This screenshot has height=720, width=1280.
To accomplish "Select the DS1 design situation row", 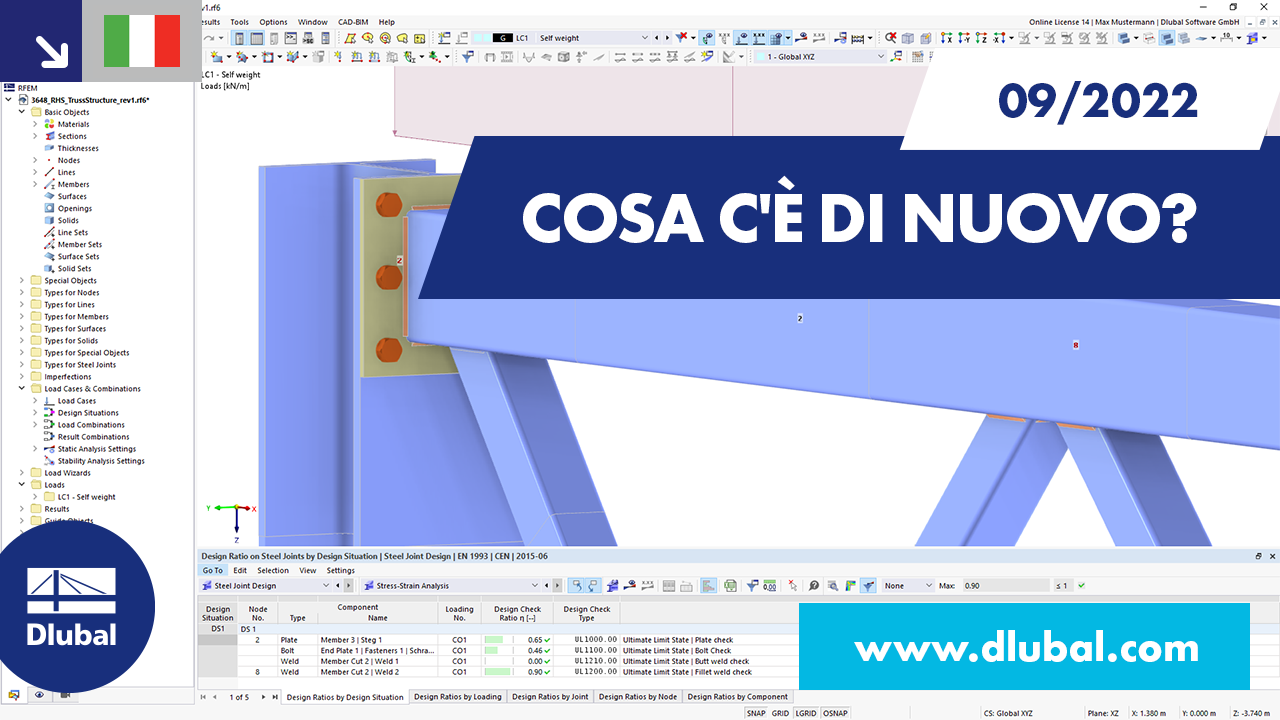I will point(217,629).
